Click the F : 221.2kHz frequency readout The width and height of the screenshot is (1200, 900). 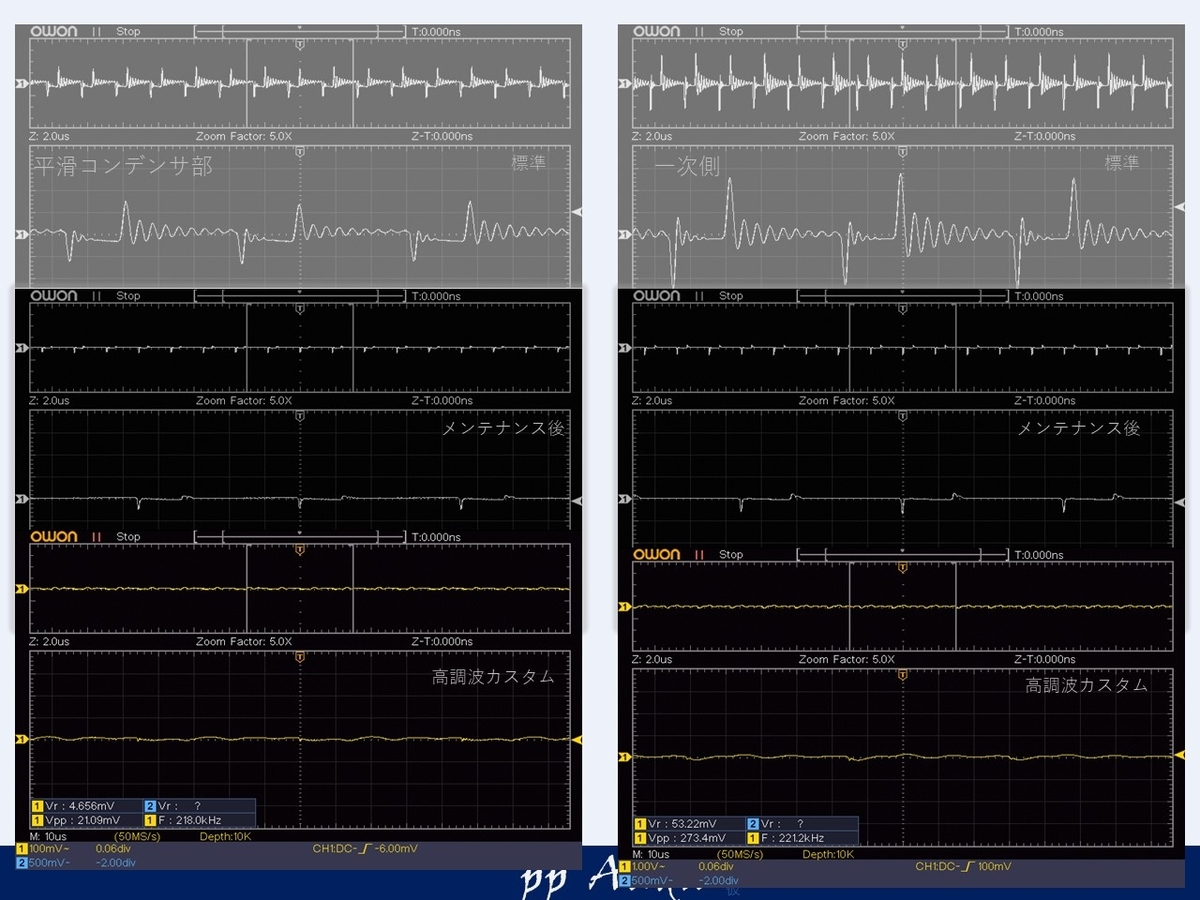click(792, 838)
